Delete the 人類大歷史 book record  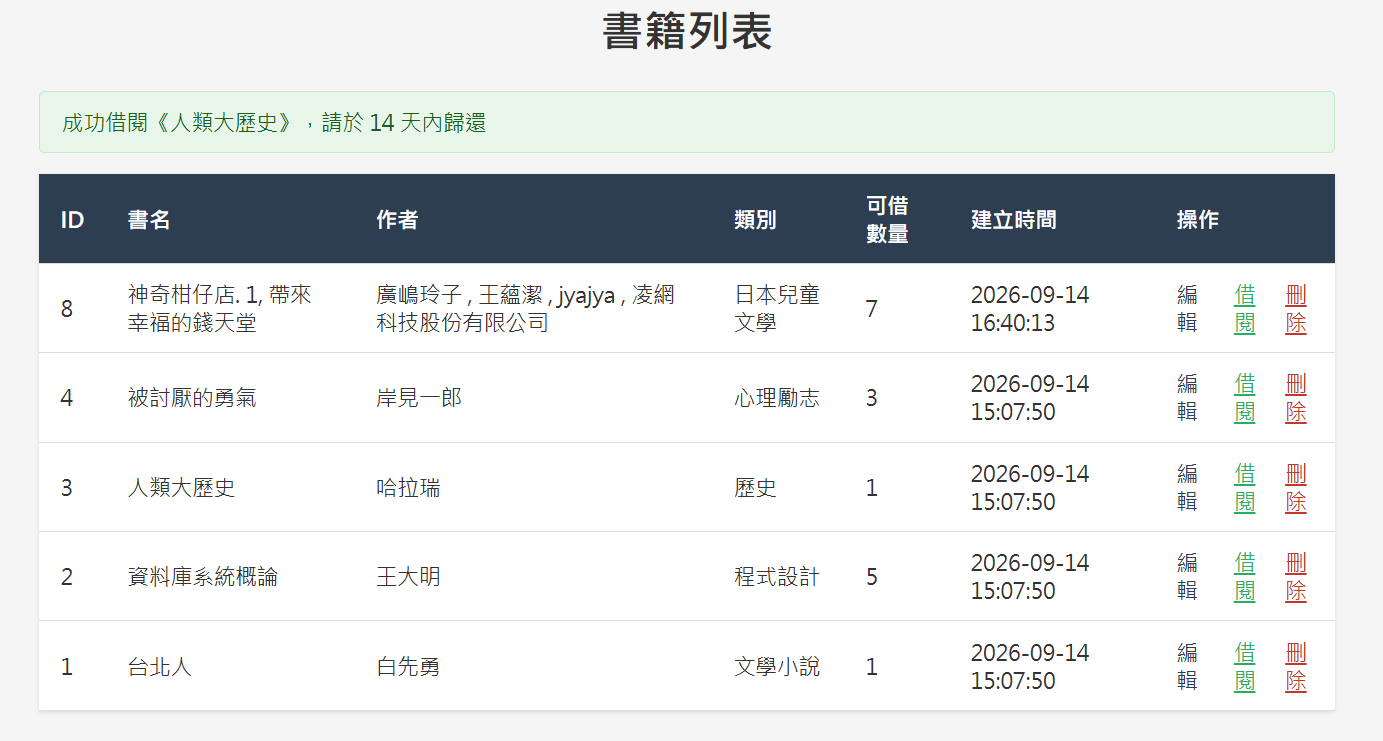(1296, 488)
